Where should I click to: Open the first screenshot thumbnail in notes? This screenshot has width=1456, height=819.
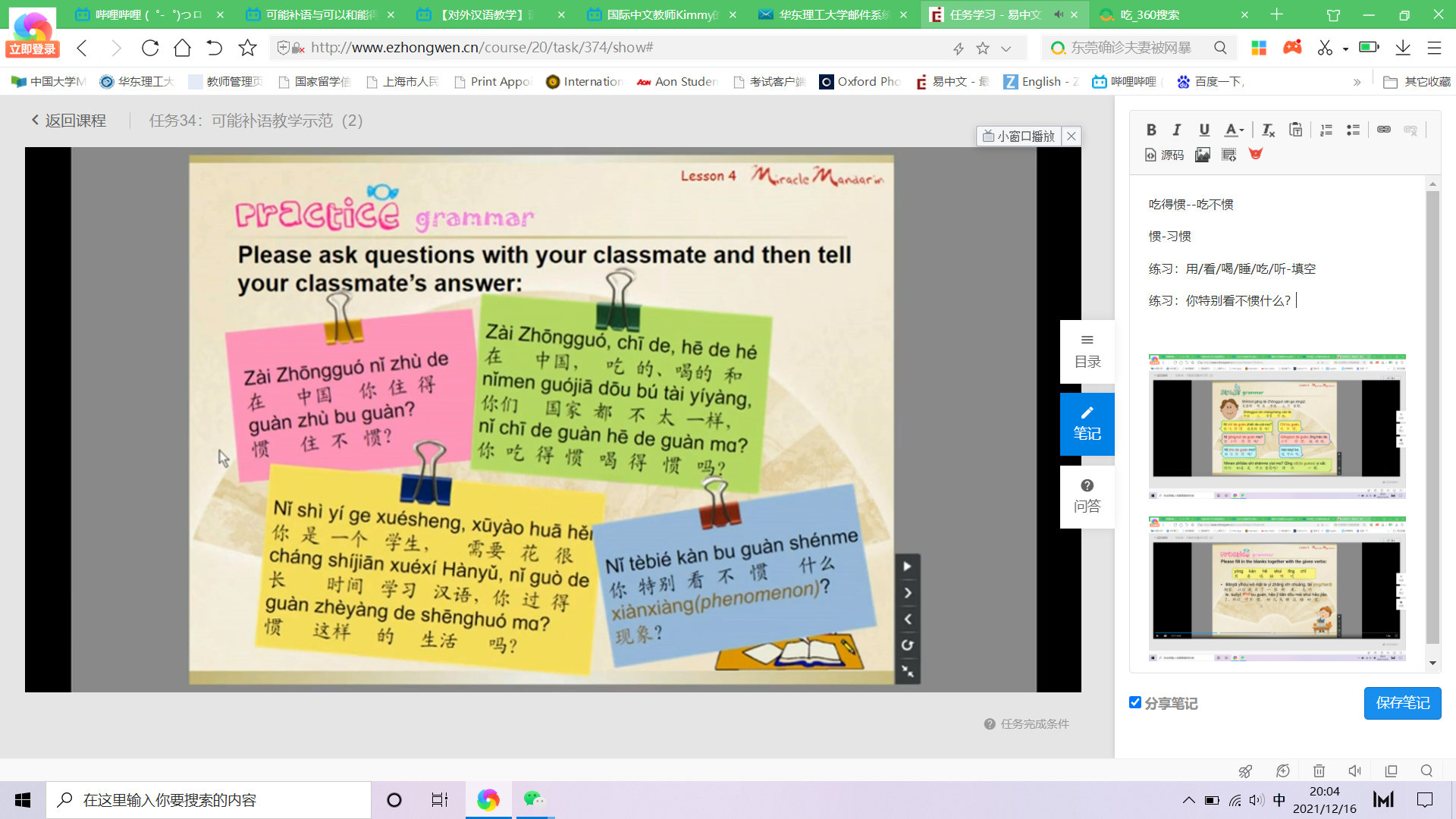click(x=1277, y=426)
